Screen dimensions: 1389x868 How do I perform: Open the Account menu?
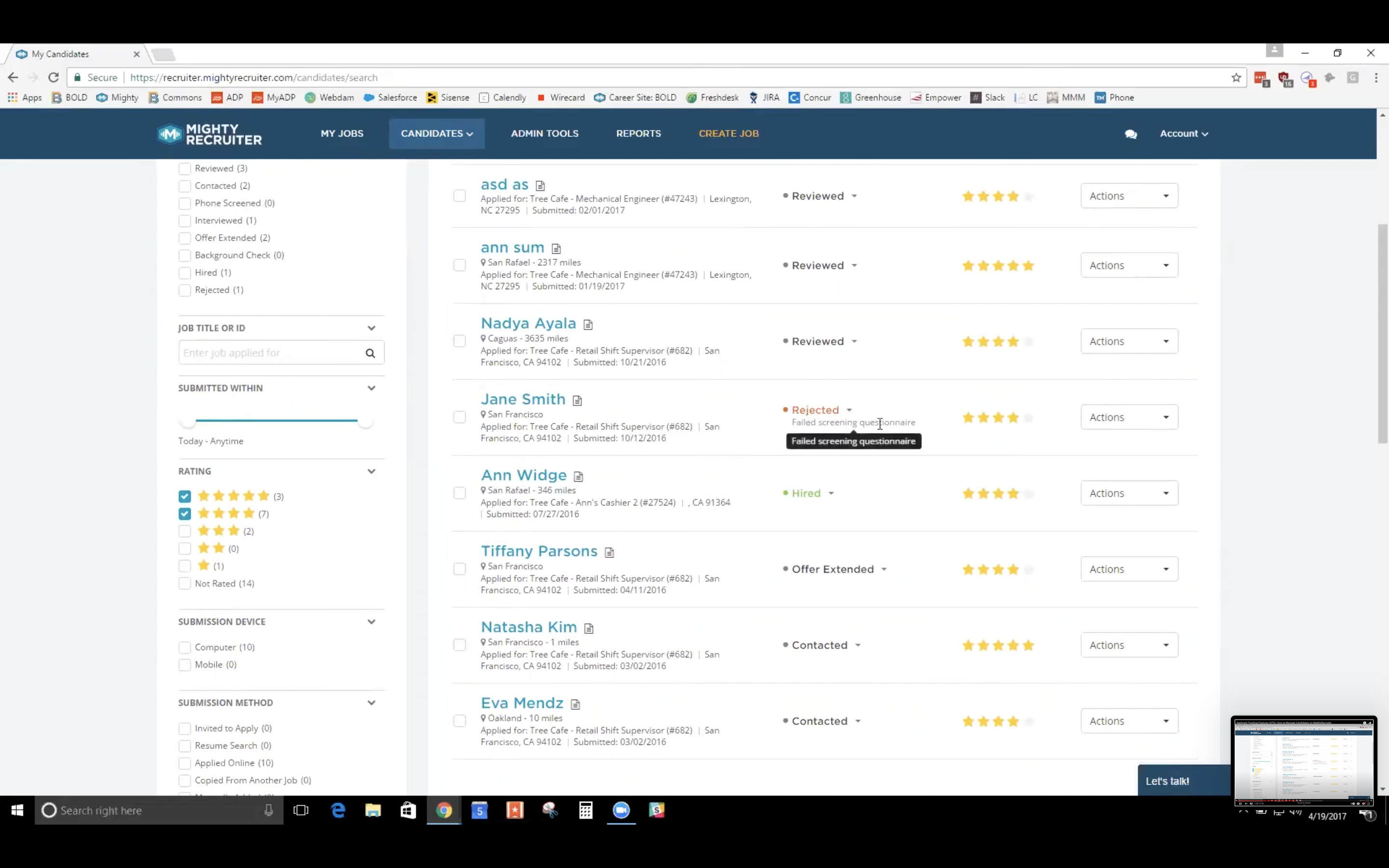click(x=1184, y=134)
